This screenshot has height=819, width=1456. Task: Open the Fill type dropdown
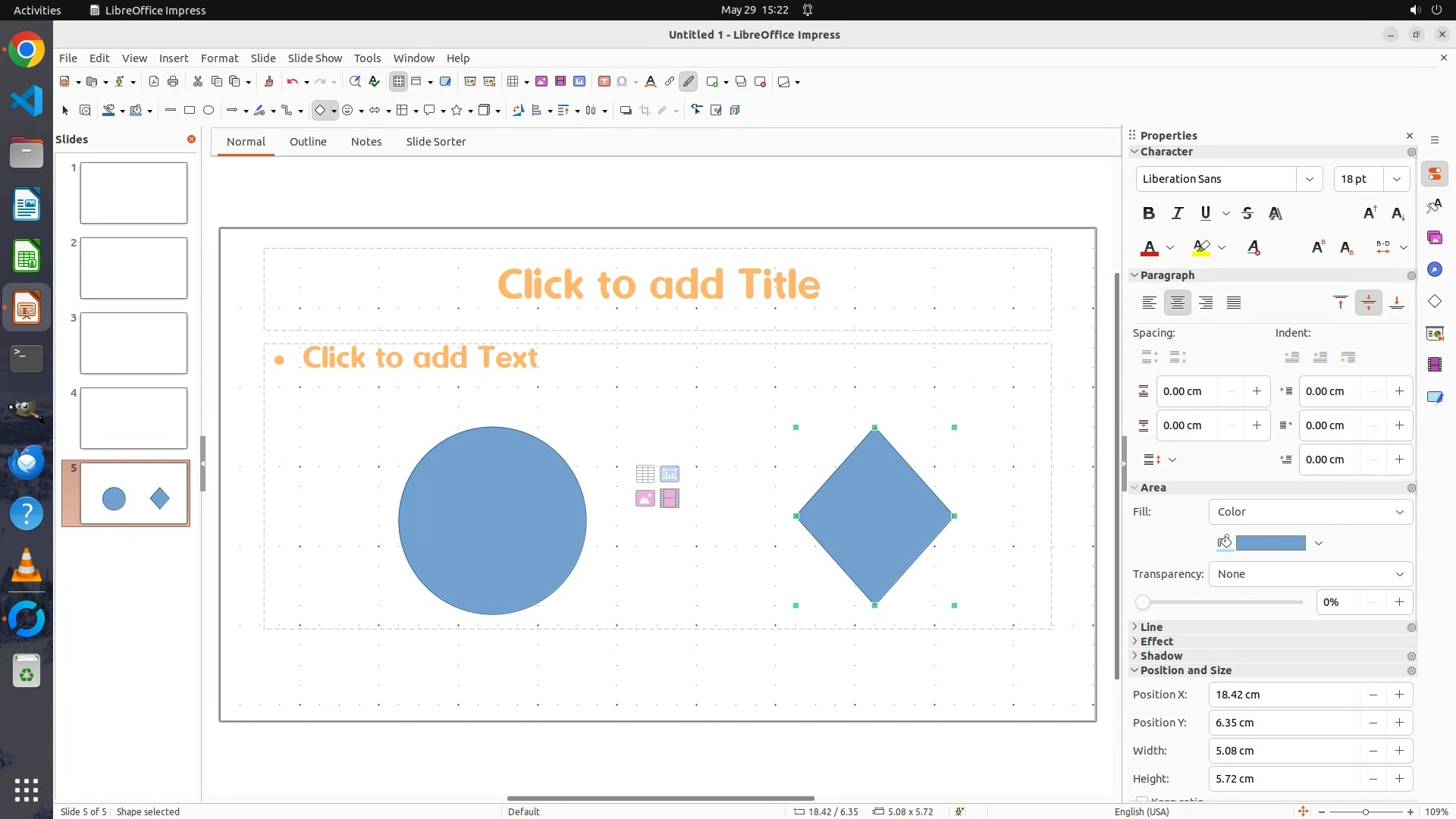1310,512
